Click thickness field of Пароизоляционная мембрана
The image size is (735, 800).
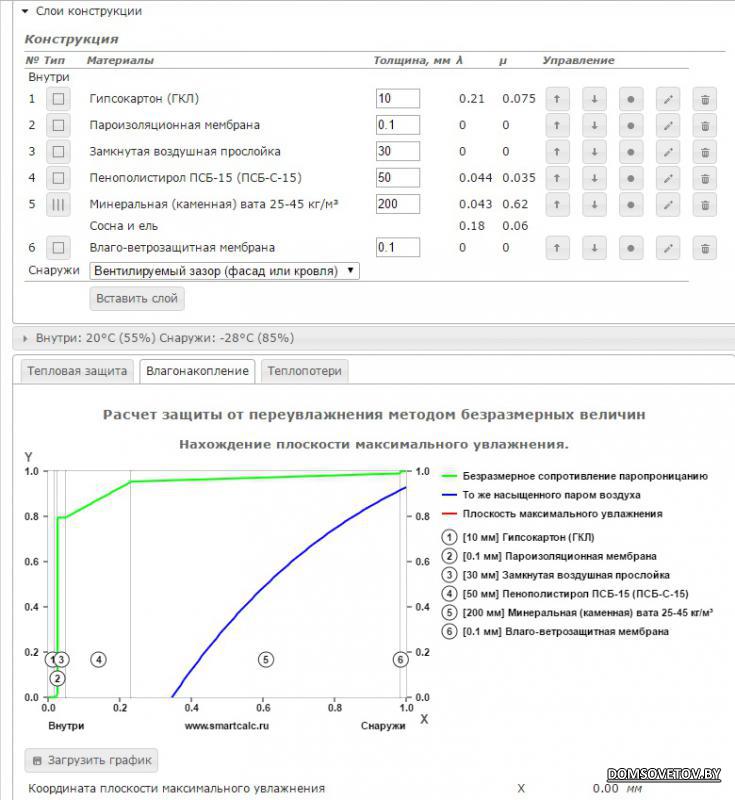coord(398,125)
